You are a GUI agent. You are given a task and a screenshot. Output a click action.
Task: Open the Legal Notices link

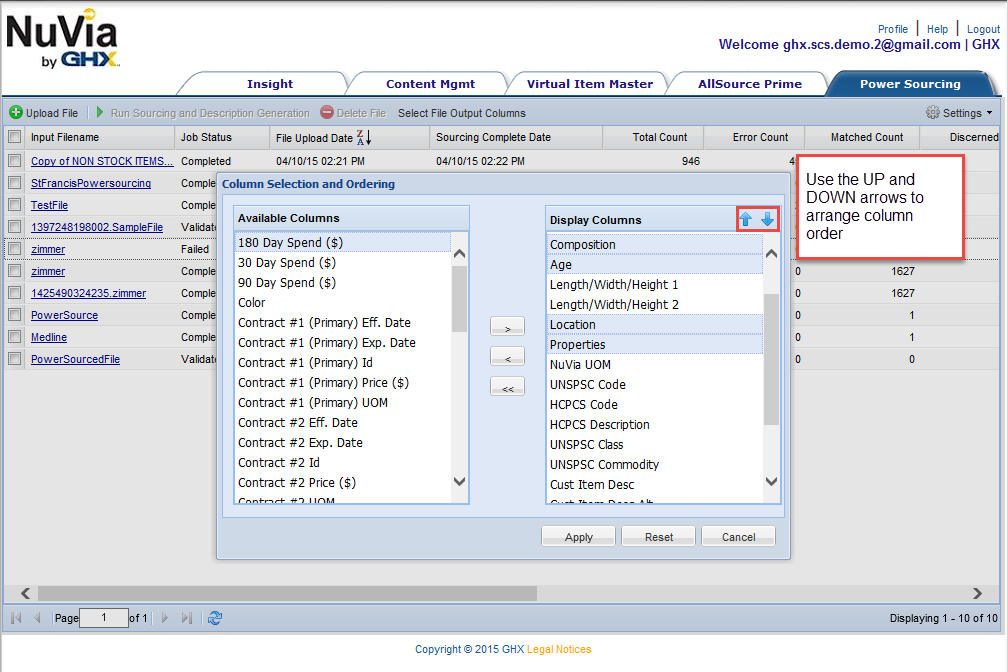point(559,649)
